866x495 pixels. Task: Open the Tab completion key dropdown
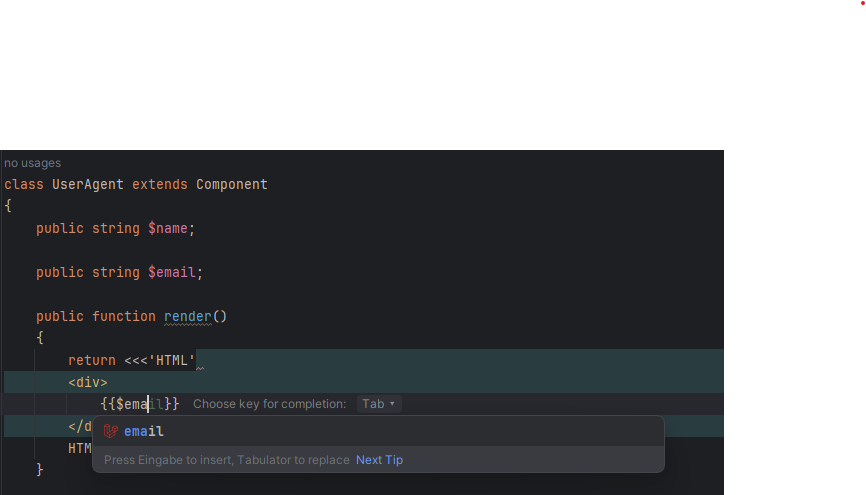click(379, 404)
